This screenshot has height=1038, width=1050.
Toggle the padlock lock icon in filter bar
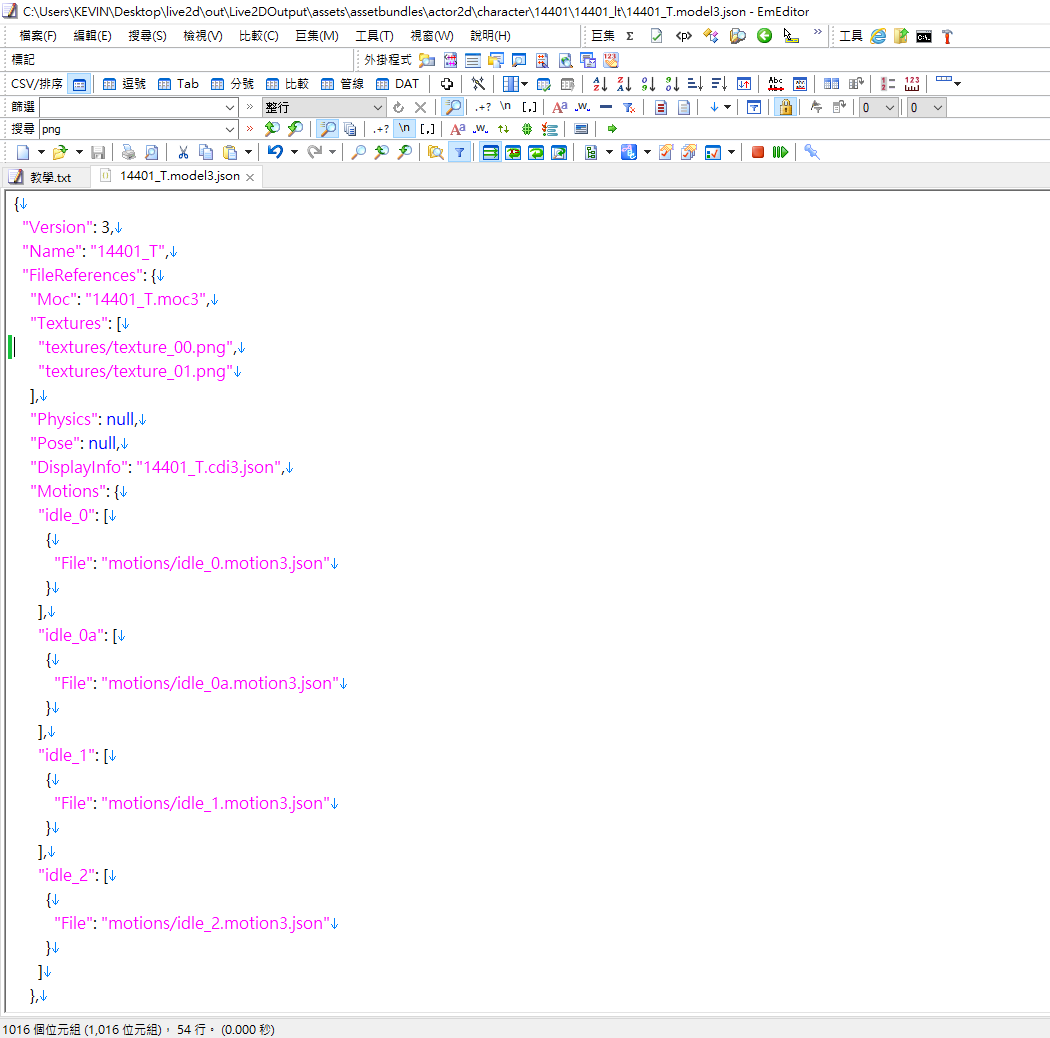click(785, 107)
